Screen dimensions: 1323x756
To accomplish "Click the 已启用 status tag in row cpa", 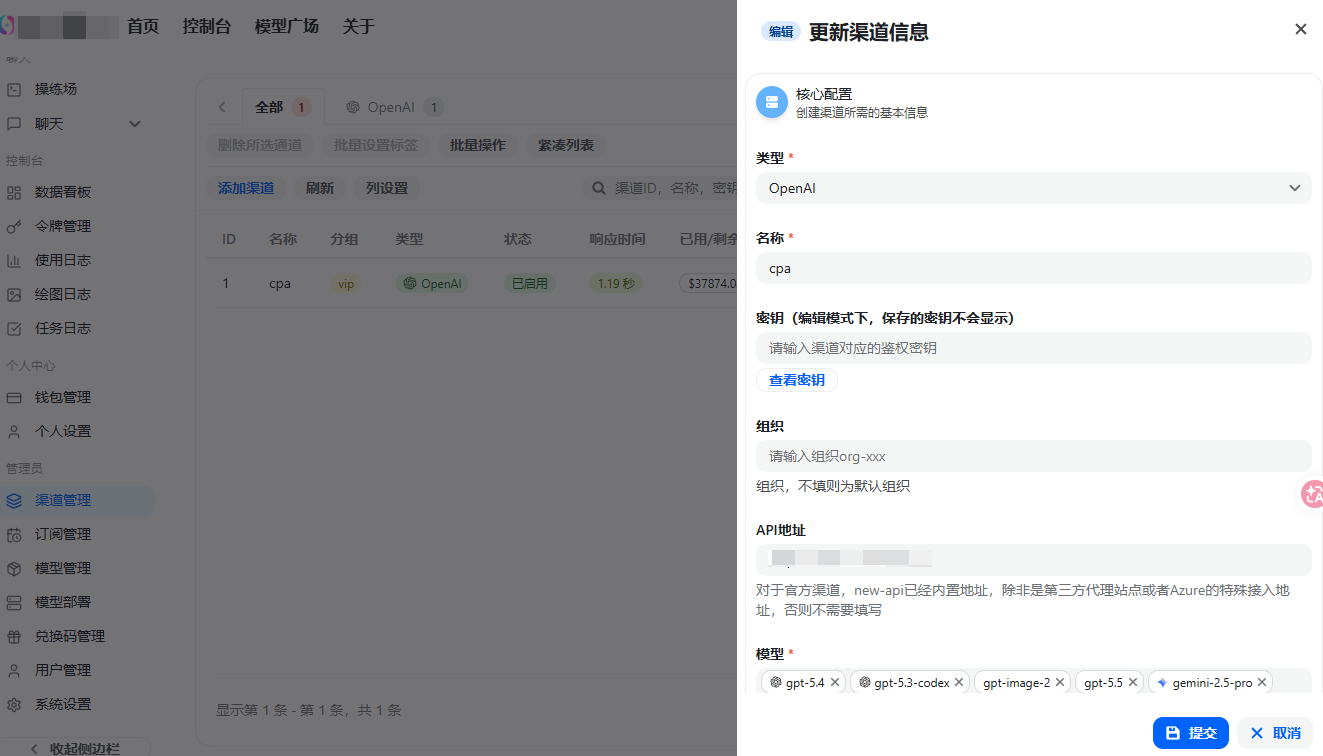I will pos(529,284).
